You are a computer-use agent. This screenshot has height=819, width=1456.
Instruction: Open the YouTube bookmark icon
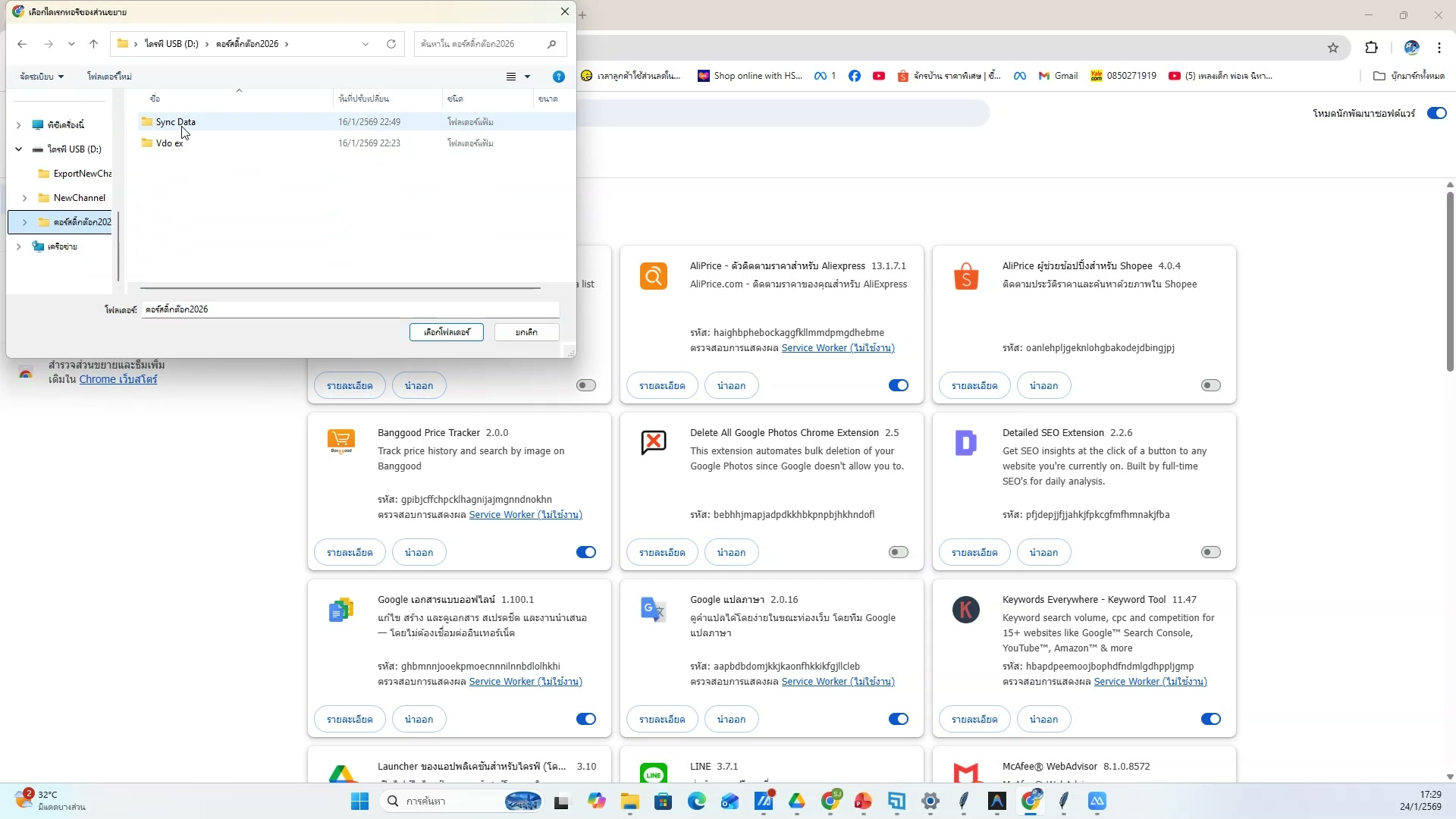click(x=879, y=76)
